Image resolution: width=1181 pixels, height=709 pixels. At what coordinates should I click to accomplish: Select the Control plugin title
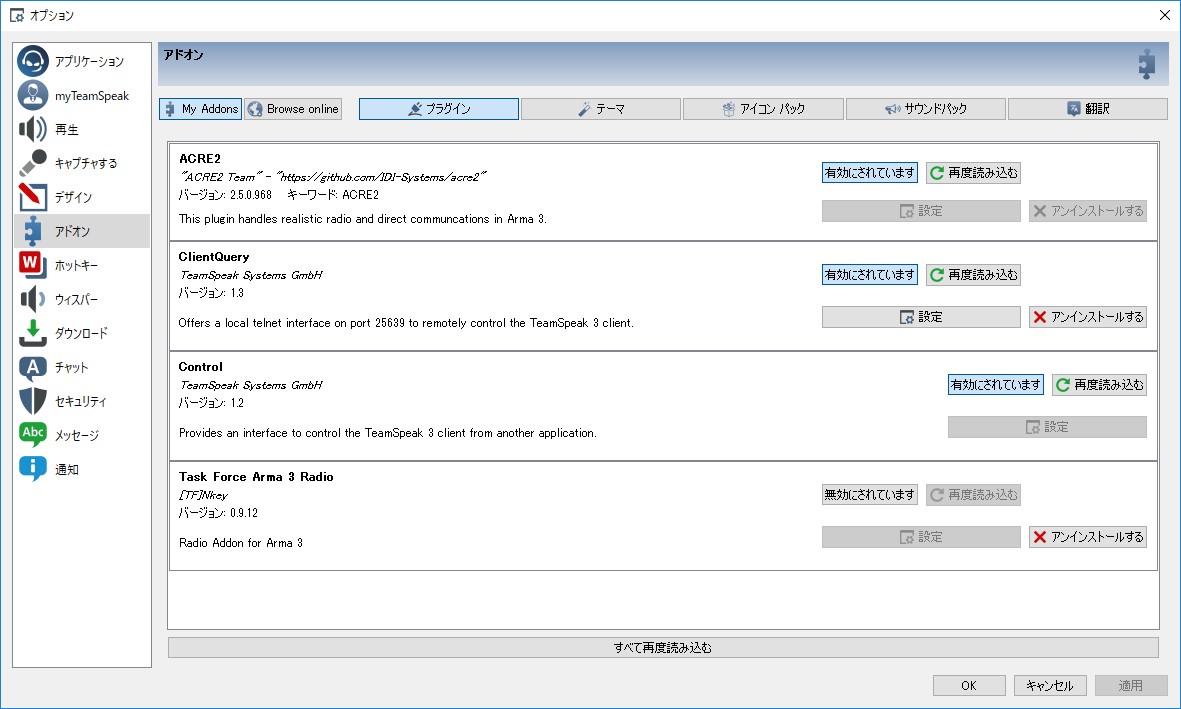pos(200,367)
